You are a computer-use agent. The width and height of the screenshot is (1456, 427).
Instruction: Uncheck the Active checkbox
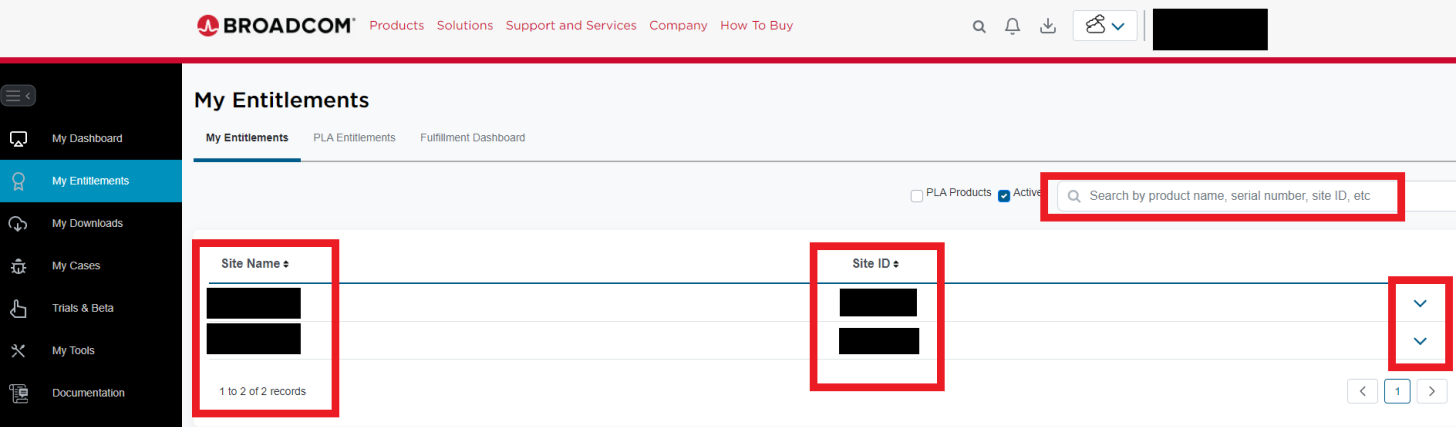tap(1004, 196)
